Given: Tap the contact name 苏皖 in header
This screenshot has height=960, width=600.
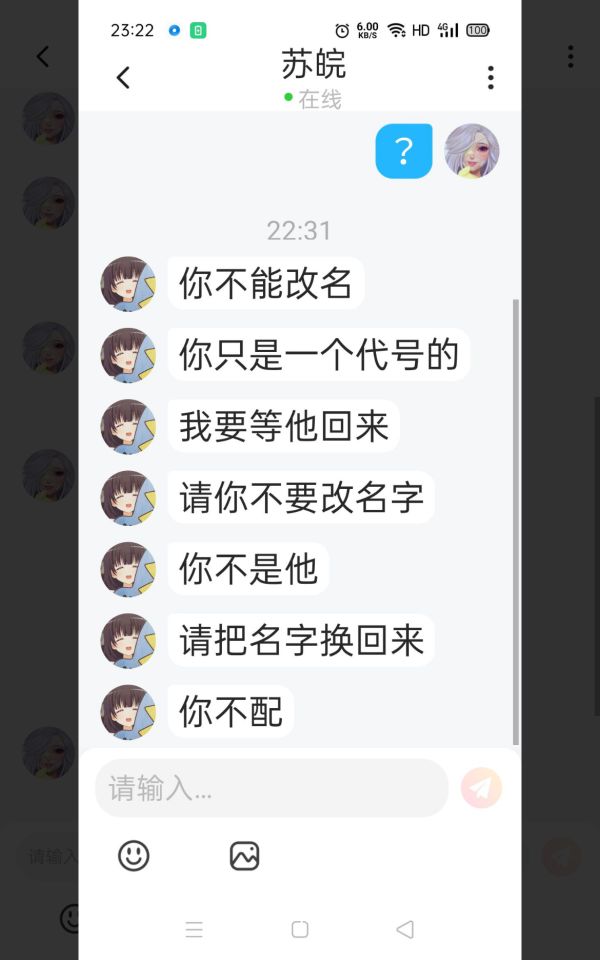Looking at the screenshot, I should (x=313, y=64).
